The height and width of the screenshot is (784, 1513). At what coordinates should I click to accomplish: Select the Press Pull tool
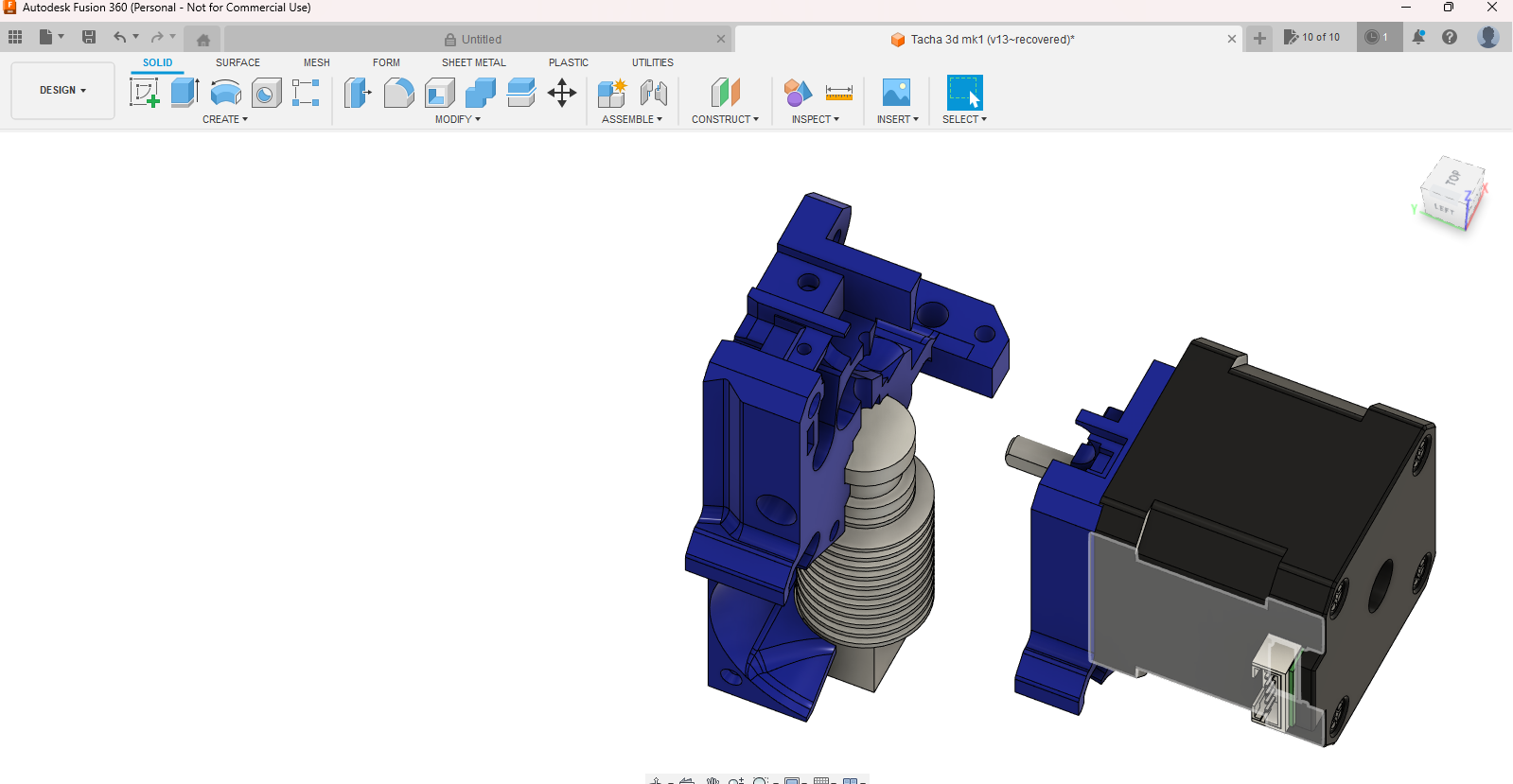click(x=358, y=93)
